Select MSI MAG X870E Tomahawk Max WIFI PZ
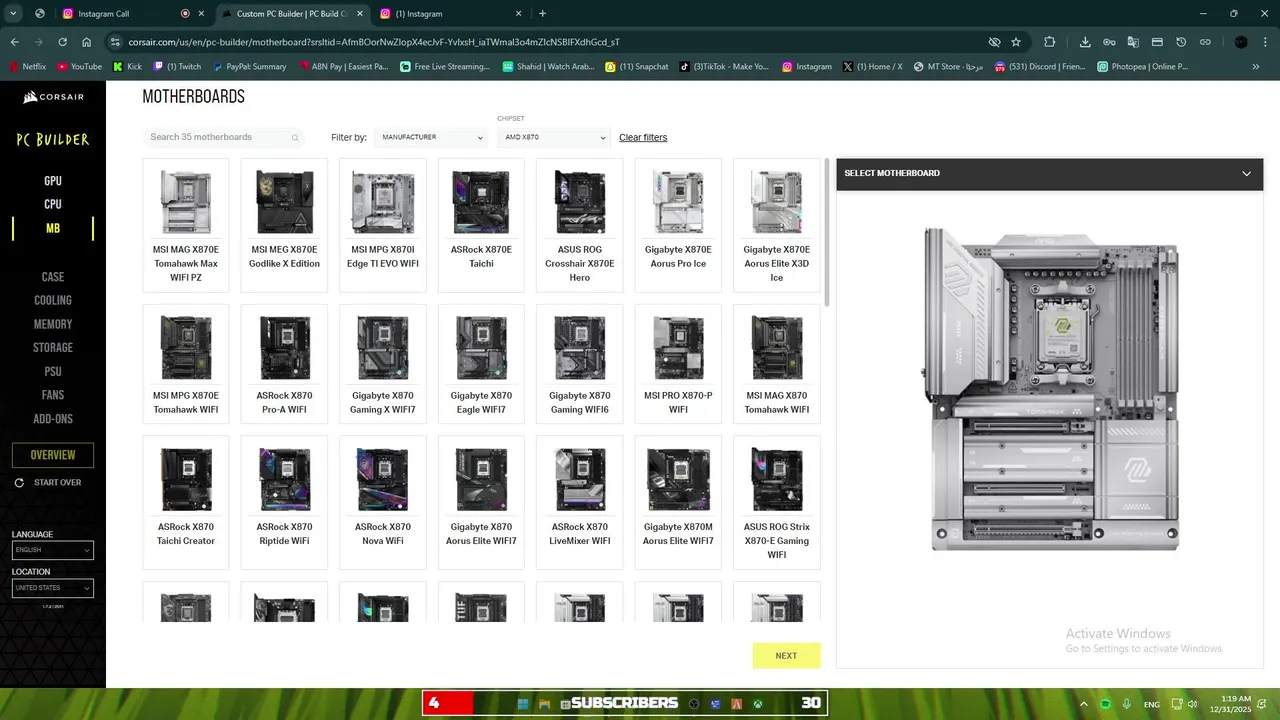Screen dimensions: 1280x720 pyautogui.click(x=186, y=225)
